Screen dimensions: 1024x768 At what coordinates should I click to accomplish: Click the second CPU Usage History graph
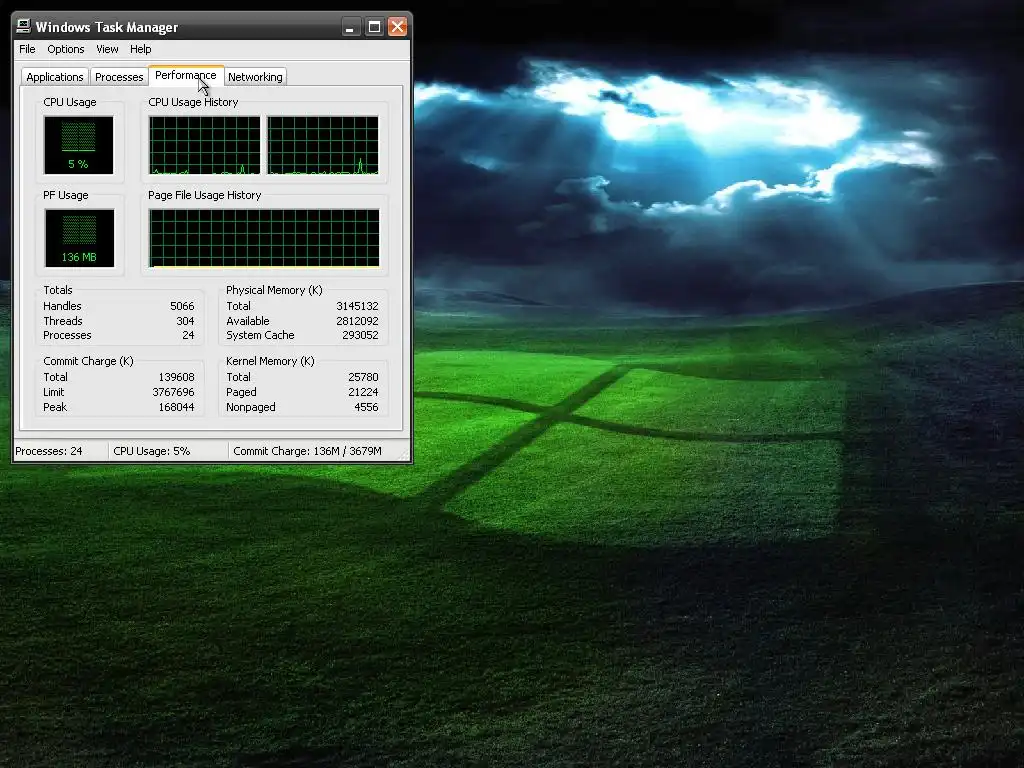pyautogui.click(x=323, y=145)
